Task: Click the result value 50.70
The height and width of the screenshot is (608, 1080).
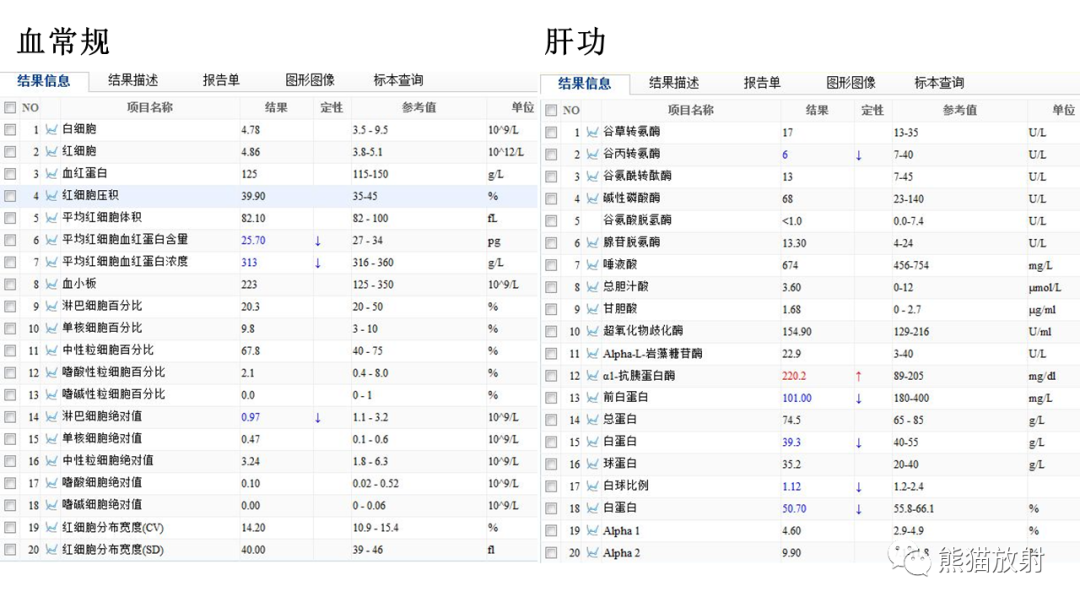Action: pyautogui.click(x=793, y=509)
